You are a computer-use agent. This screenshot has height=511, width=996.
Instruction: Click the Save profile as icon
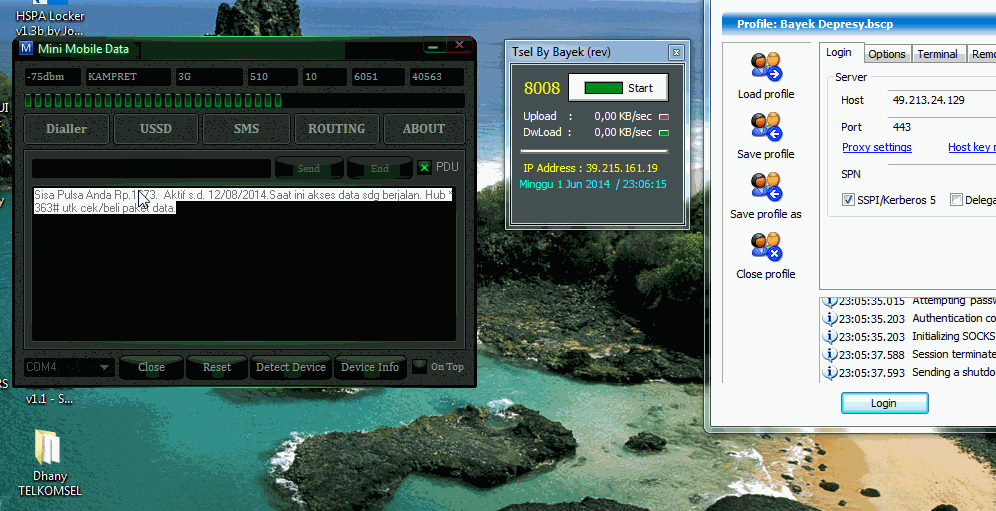point(765,187)
